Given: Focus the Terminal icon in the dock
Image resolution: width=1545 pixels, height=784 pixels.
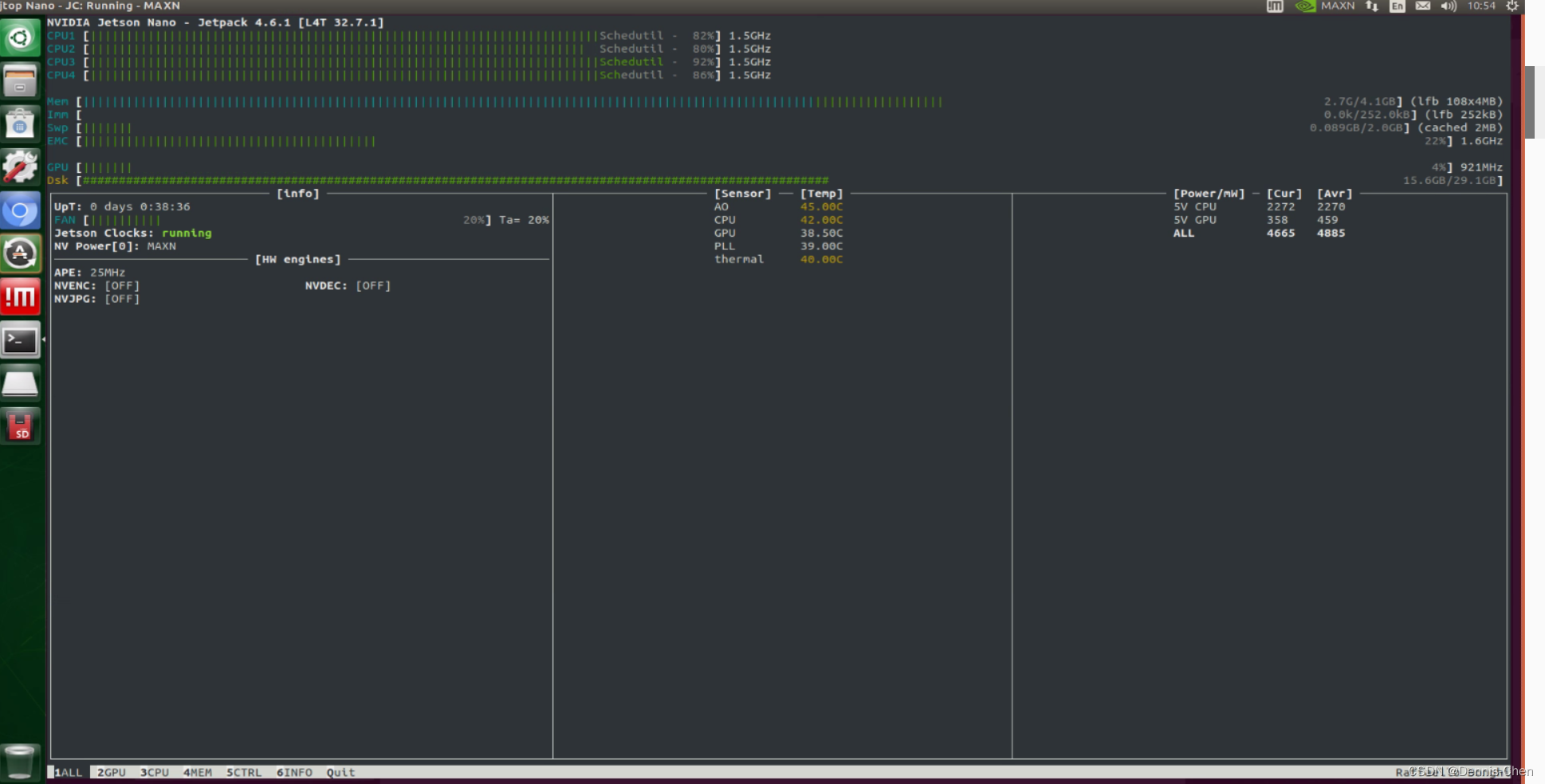Looking at the screenshot, I should (20, 341).
